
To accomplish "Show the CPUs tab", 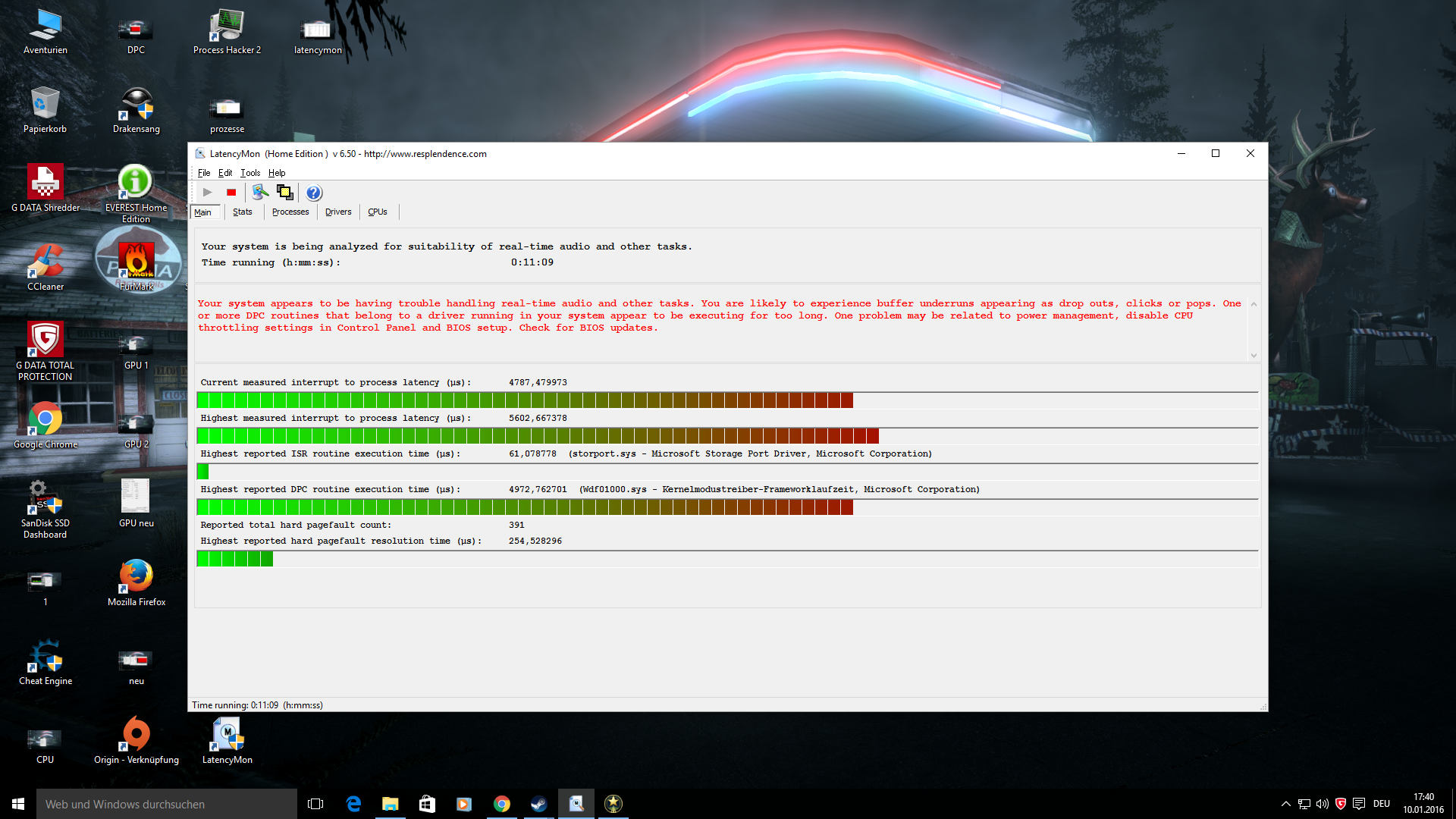I will point(377,212).
